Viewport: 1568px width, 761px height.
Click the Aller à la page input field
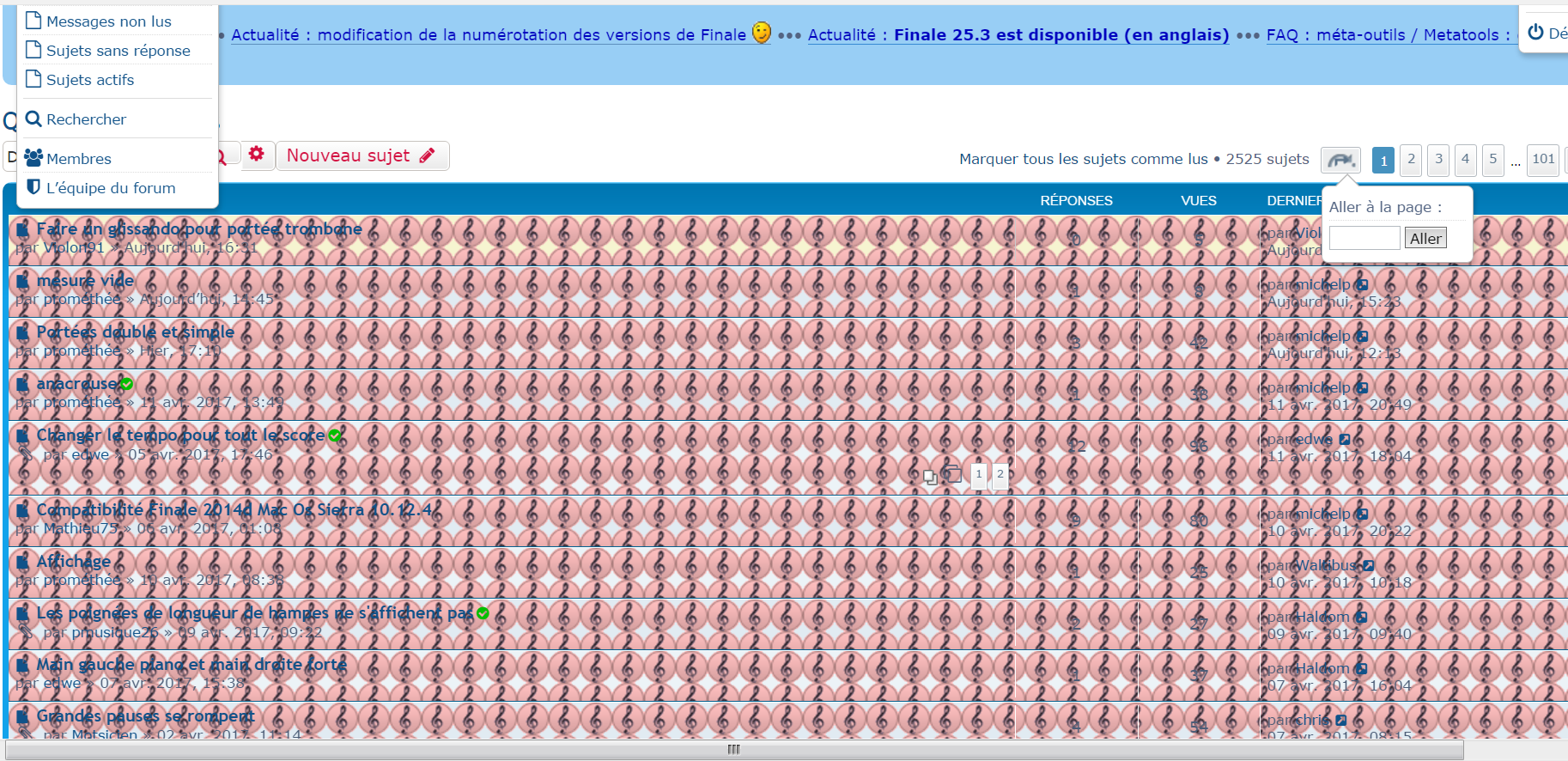click(x=1364, y=238)
